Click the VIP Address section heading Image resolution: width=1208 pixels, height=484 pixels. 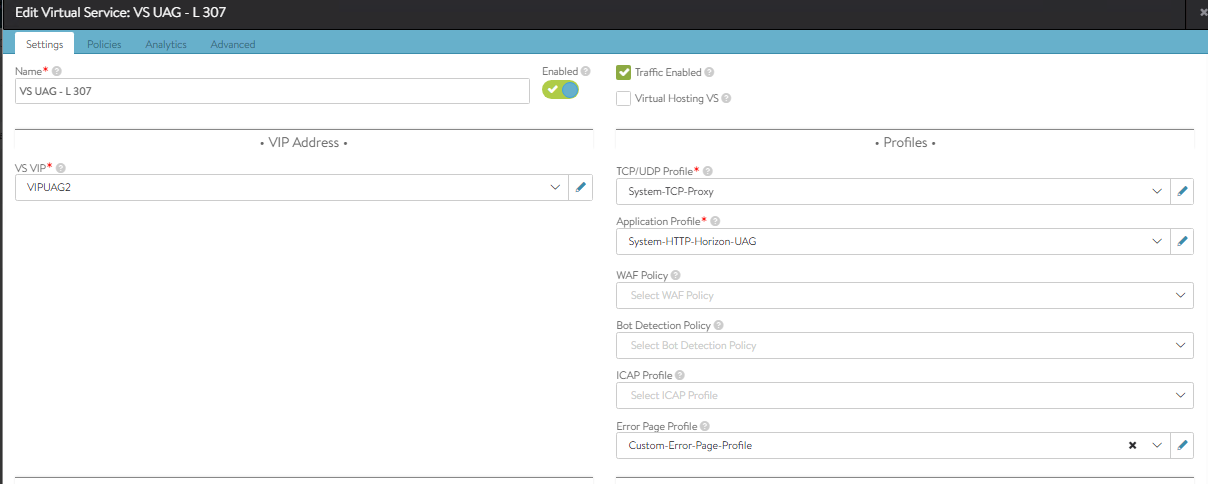click(x=303, y=143)
